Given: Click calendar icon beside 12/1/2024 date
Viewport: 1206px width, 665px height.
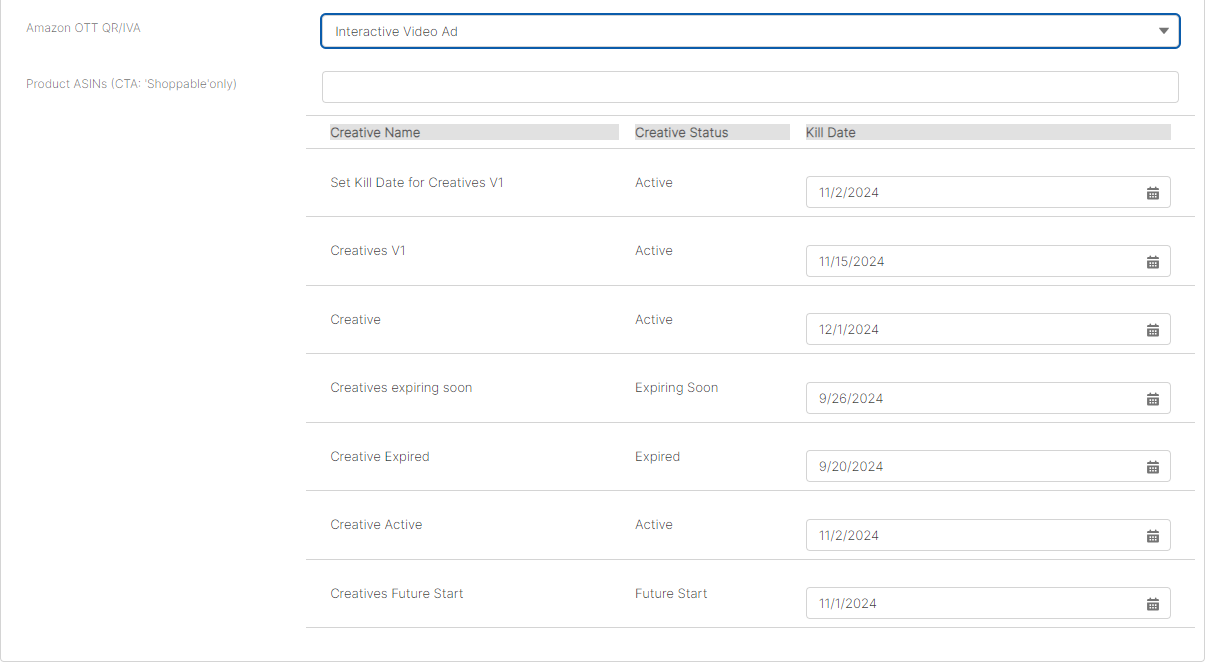Looking at the screenshot, I should coord(1152,330).
